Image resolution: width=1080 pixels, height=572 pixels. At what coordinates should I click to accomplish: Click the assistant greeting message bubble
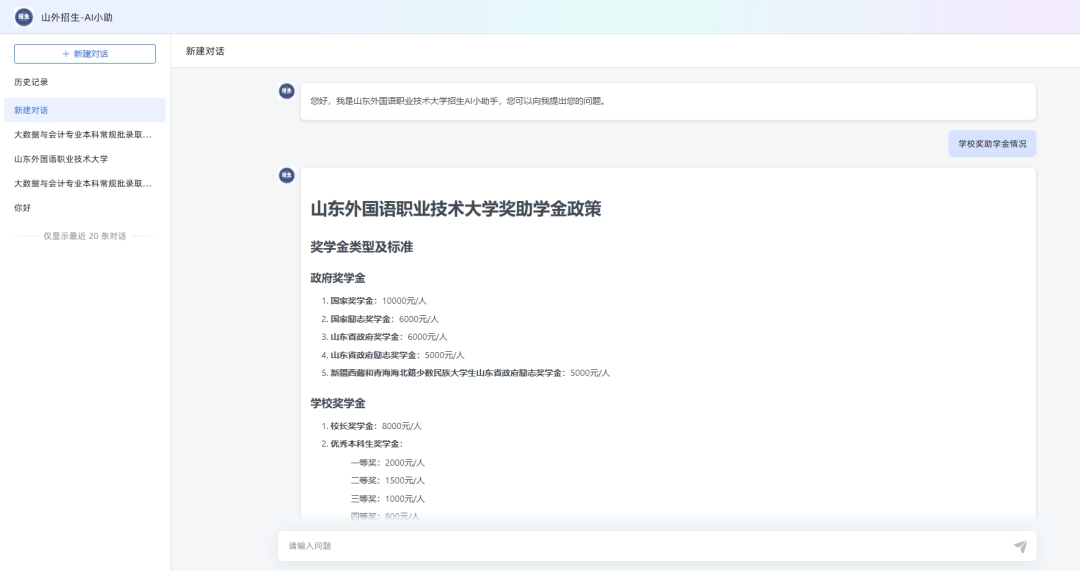click(667, 101)
